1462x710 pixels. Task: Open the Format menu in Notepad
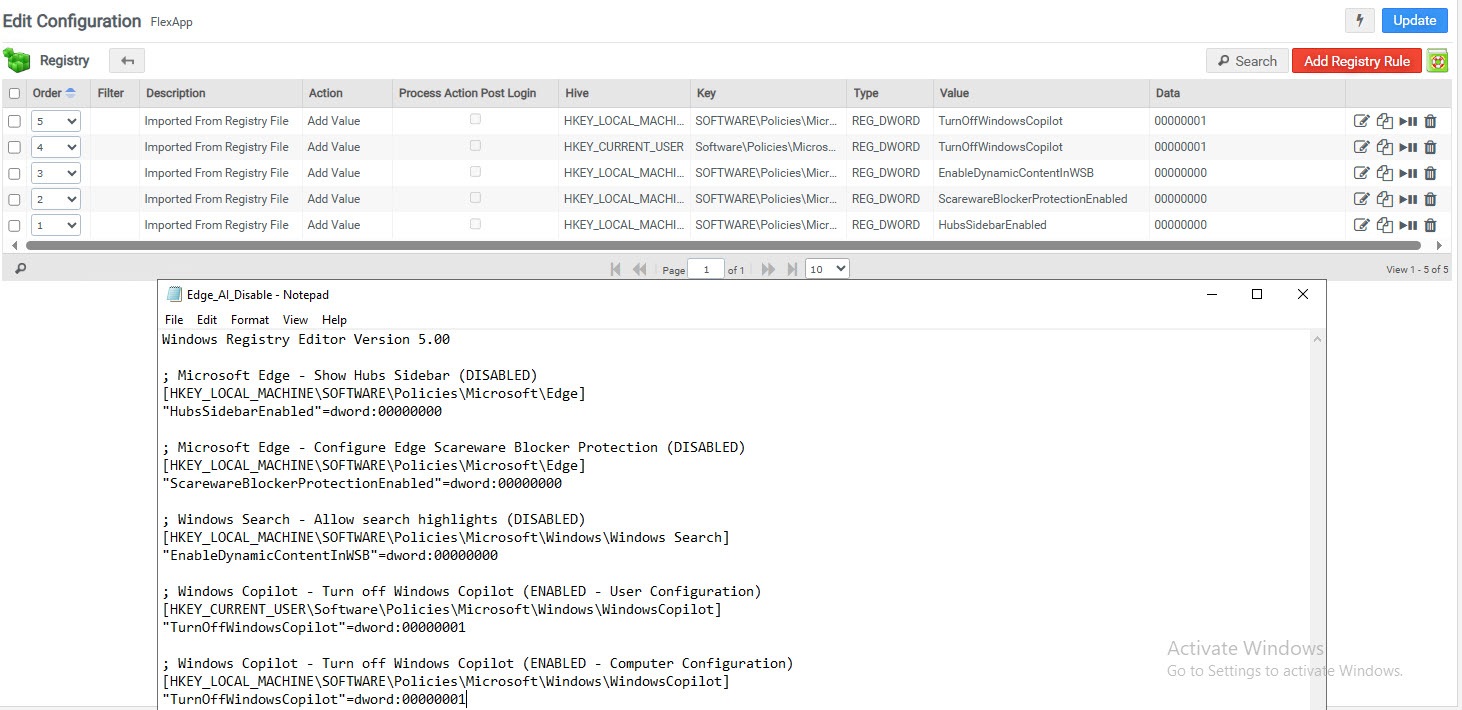click(x=250, y=320)
